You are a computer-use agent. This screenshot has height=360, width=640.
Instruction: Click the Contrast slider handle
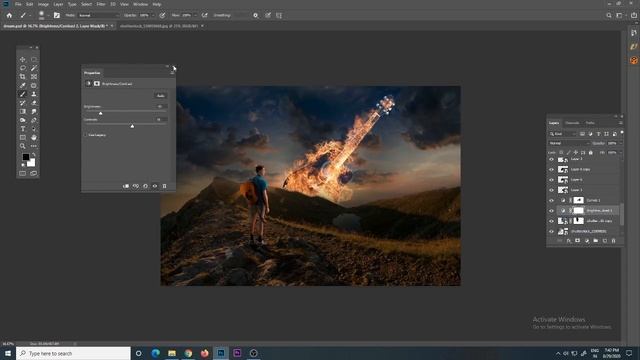pyautogui.click(x=132, y=127)
